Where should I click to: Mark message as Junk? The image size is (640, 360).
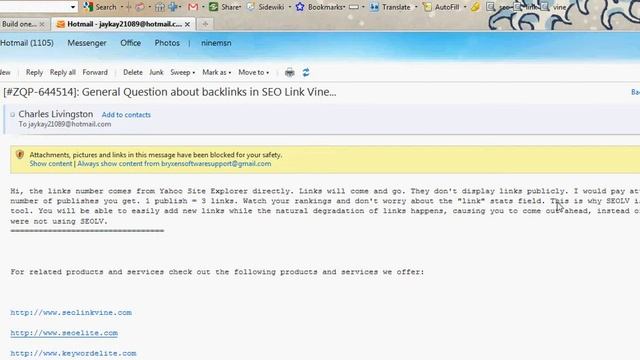(156, 72)
